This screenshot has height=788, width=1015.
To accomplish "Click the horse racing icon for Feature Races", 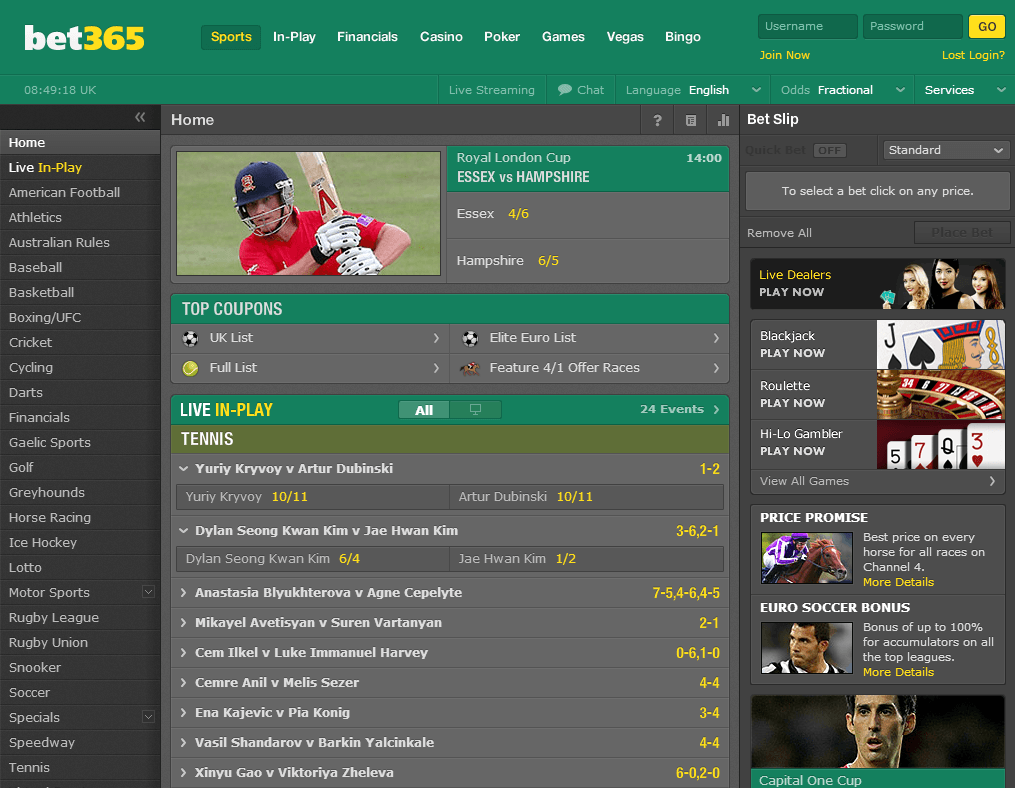I will [470, 368].
